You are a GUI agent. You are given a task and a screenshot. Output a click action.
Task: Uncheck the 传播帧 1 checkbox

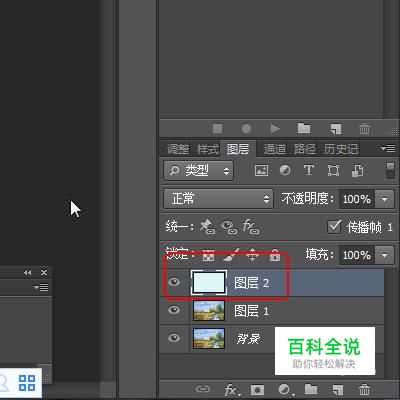point(334,227)
